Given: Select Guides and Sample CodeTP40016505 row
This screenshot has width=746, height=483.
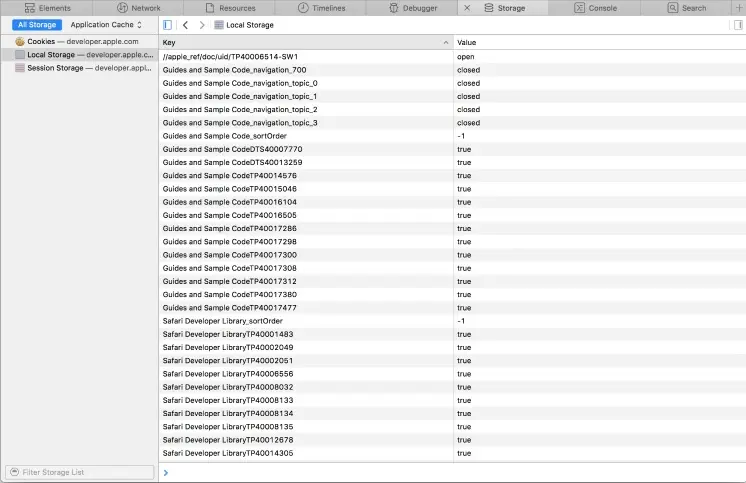Looking at the screenshot, I should [452, 216].
